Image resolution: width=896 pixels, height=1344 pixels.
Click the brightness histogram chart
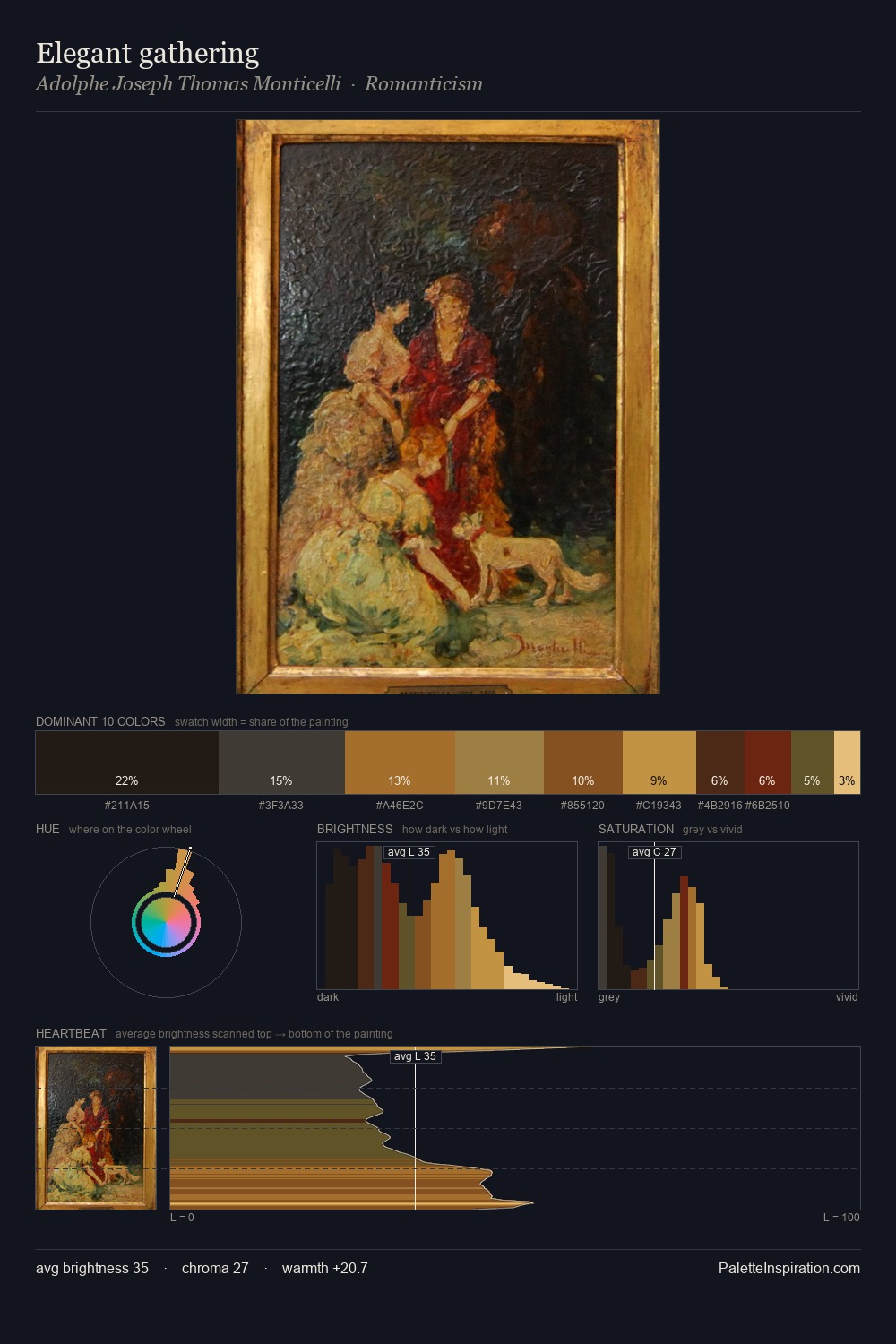click(447, 916)
